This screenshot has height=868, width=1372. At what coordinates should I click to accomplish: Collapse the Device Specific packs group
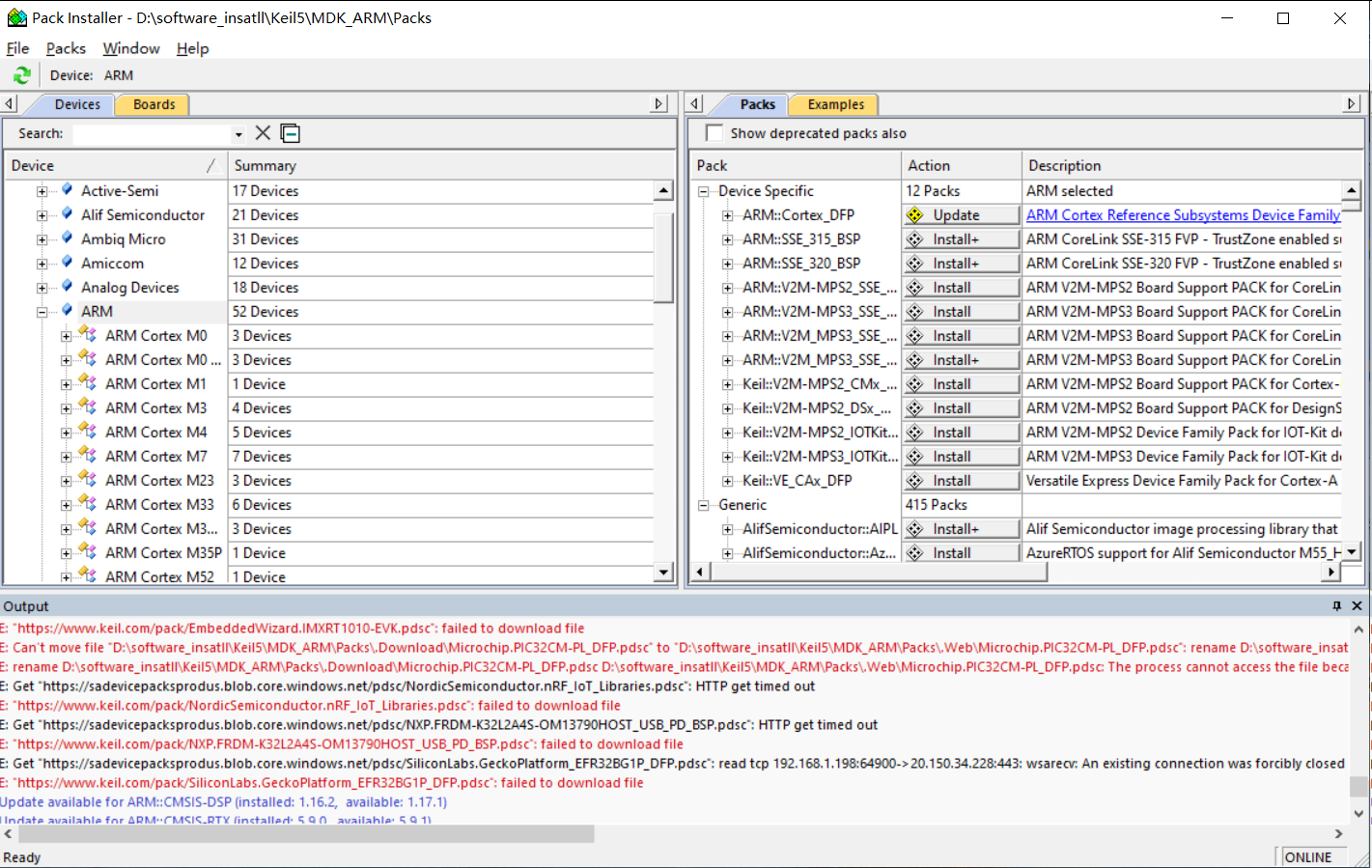pyautogui.click(x=704, y=191)
